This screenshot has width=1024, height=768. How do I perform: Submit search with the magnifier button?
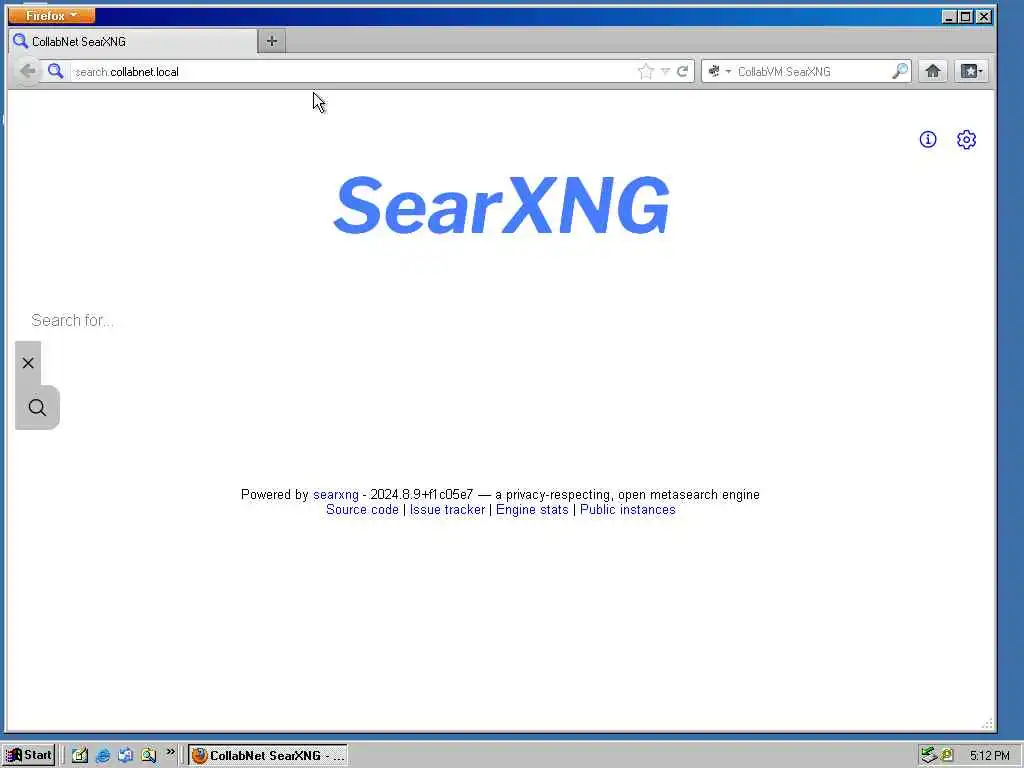[37, 408]
